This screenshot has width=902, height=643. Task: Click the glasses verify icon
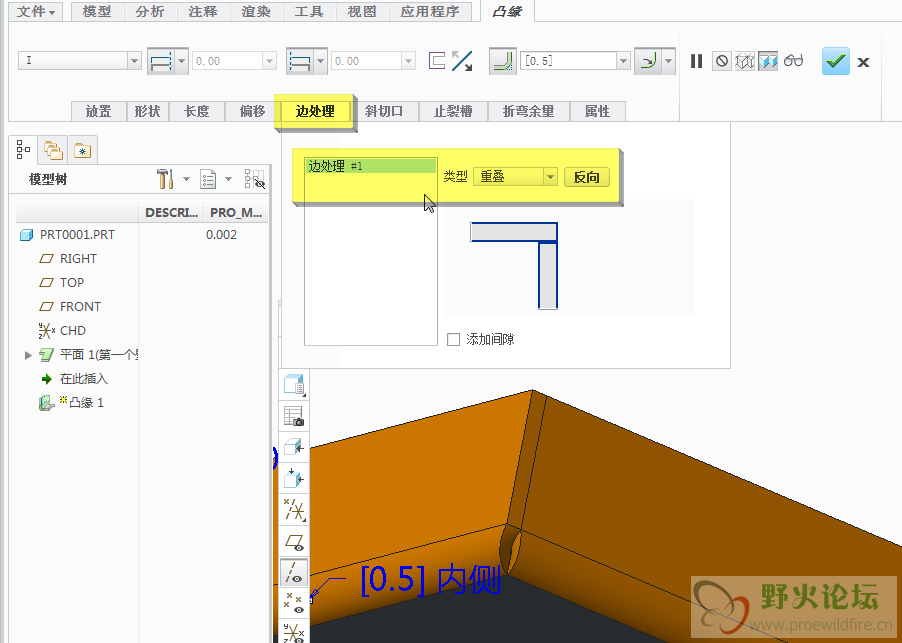point(793,60)
